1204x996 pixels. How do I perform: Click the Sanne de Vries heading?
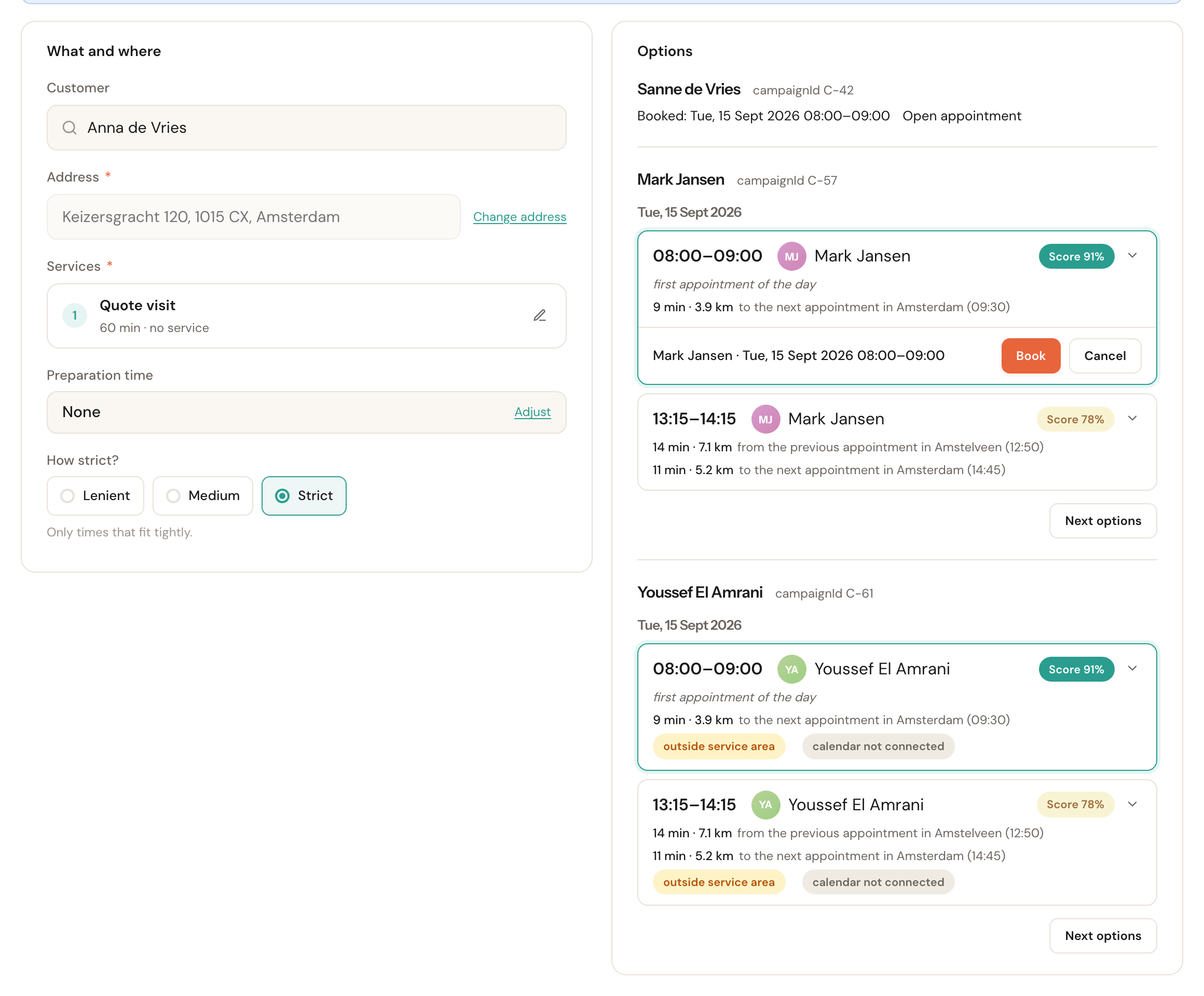point(689,89)
